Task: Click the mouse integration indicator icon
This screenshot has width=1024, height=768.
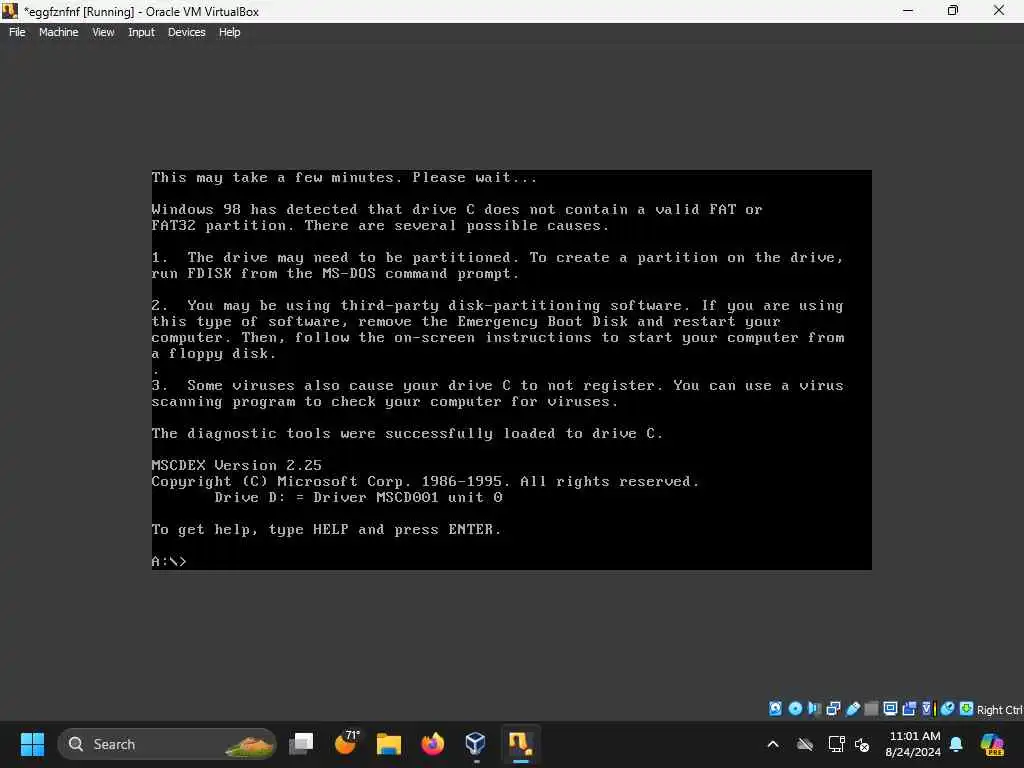Action: [x=948, y=709]
